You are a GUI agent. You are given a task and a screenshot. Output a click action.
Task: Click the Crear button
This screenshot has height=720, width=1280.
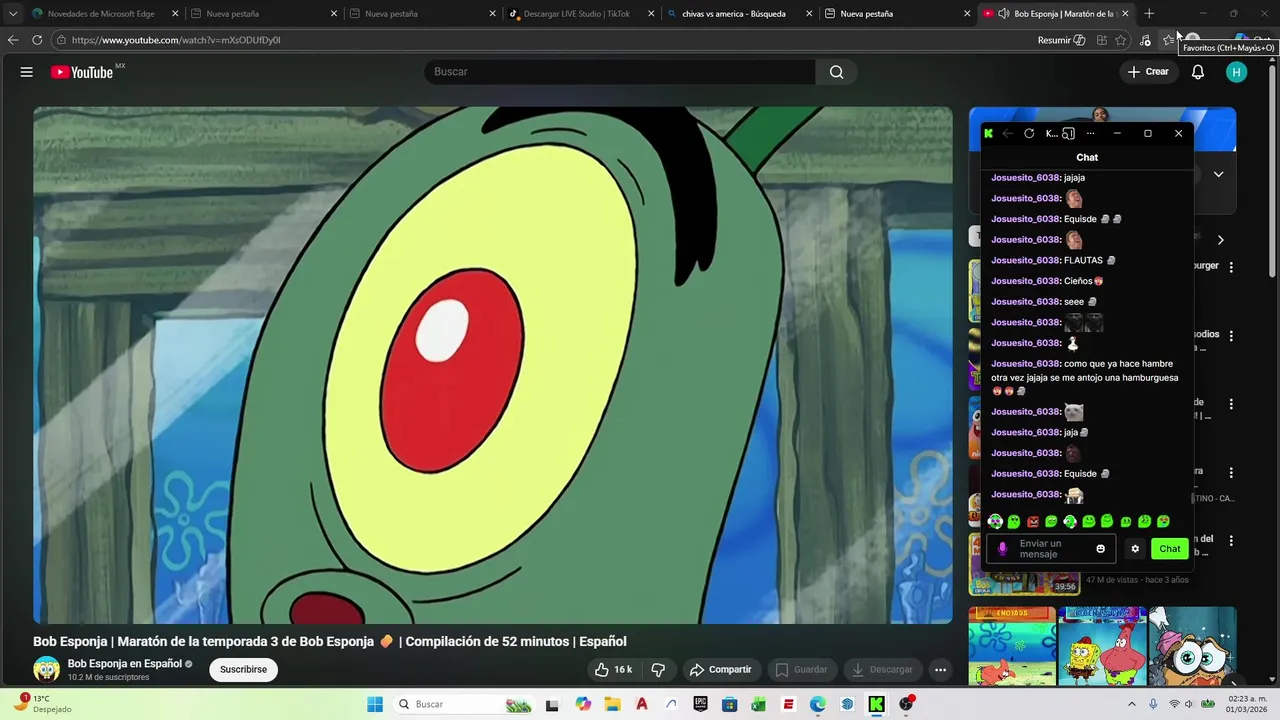[1148, 72]
